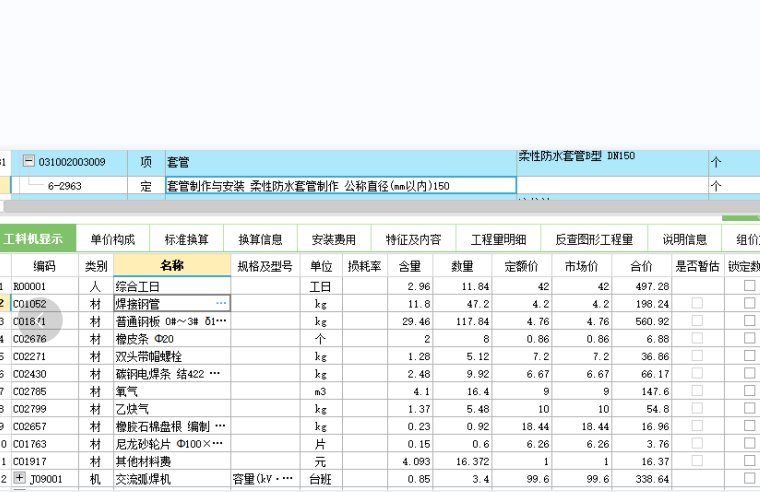Tick the 锁定 checkbox for 普通钢板 row
Image resolution: width=760 pixels, height=492 pixels.
(749, 321)
